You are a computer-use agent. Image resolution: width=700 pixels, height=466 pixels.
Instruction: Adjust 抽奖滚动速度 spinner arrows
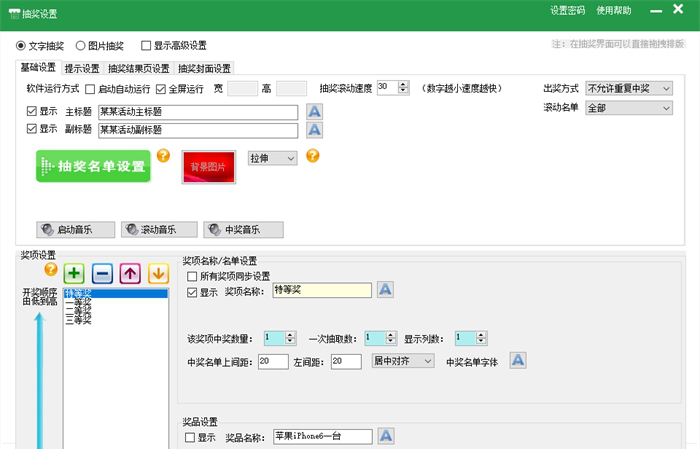404,87
